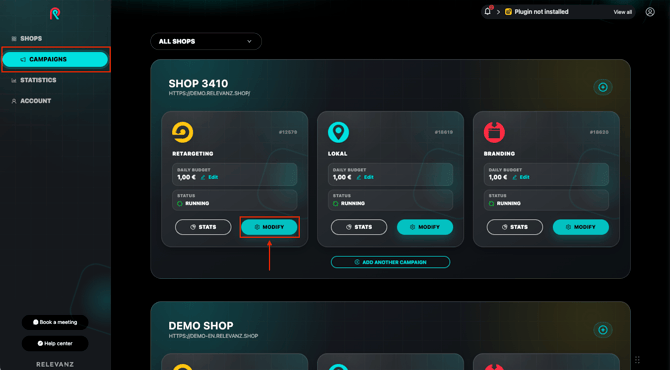Screen dimensions: 670x370
Task: Click the Demo Shop heading
Action: pos(201,326)
